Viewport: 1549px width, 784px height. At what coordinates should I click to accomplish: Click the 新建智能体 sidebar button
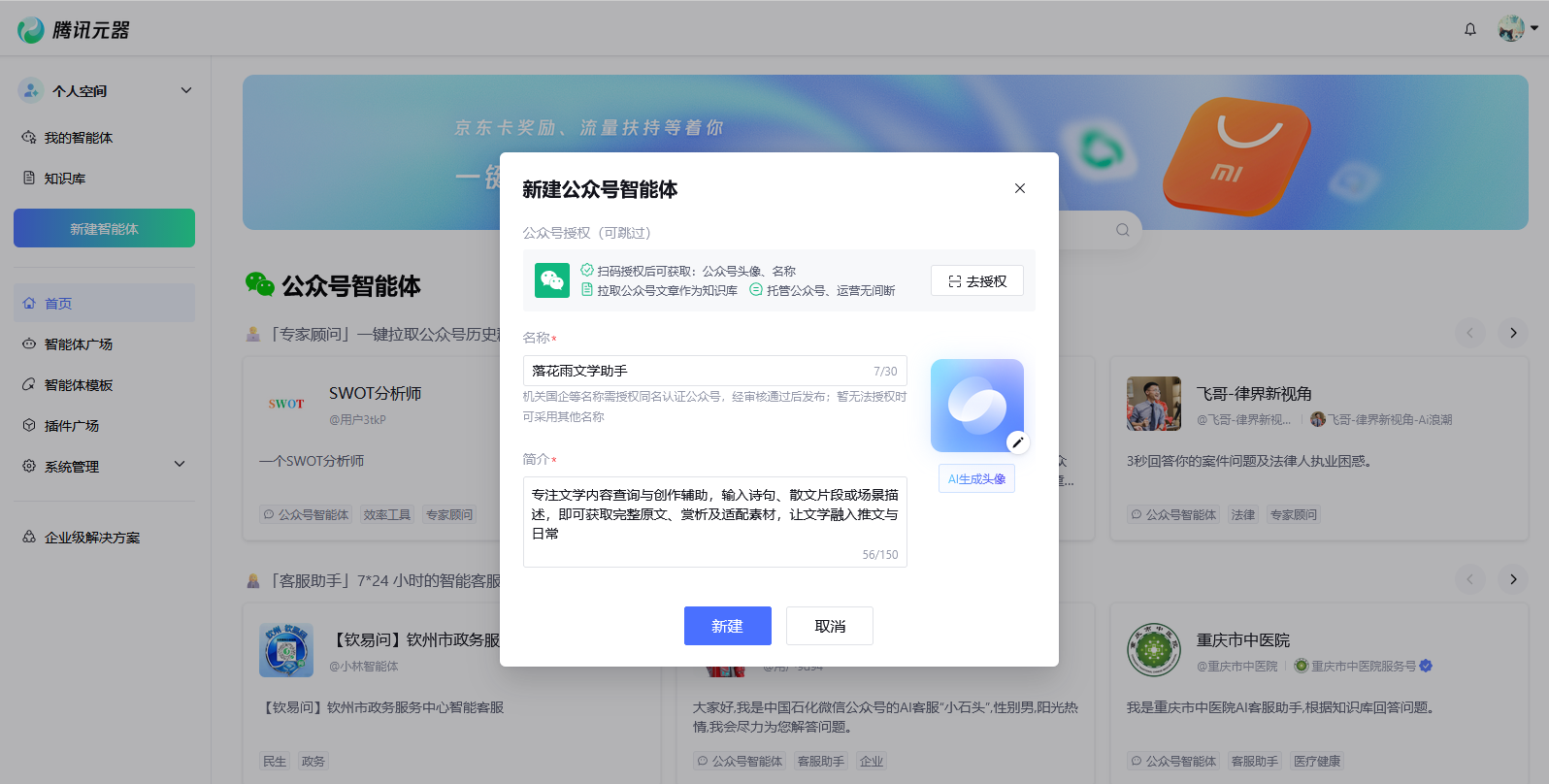tap(105, 228)
